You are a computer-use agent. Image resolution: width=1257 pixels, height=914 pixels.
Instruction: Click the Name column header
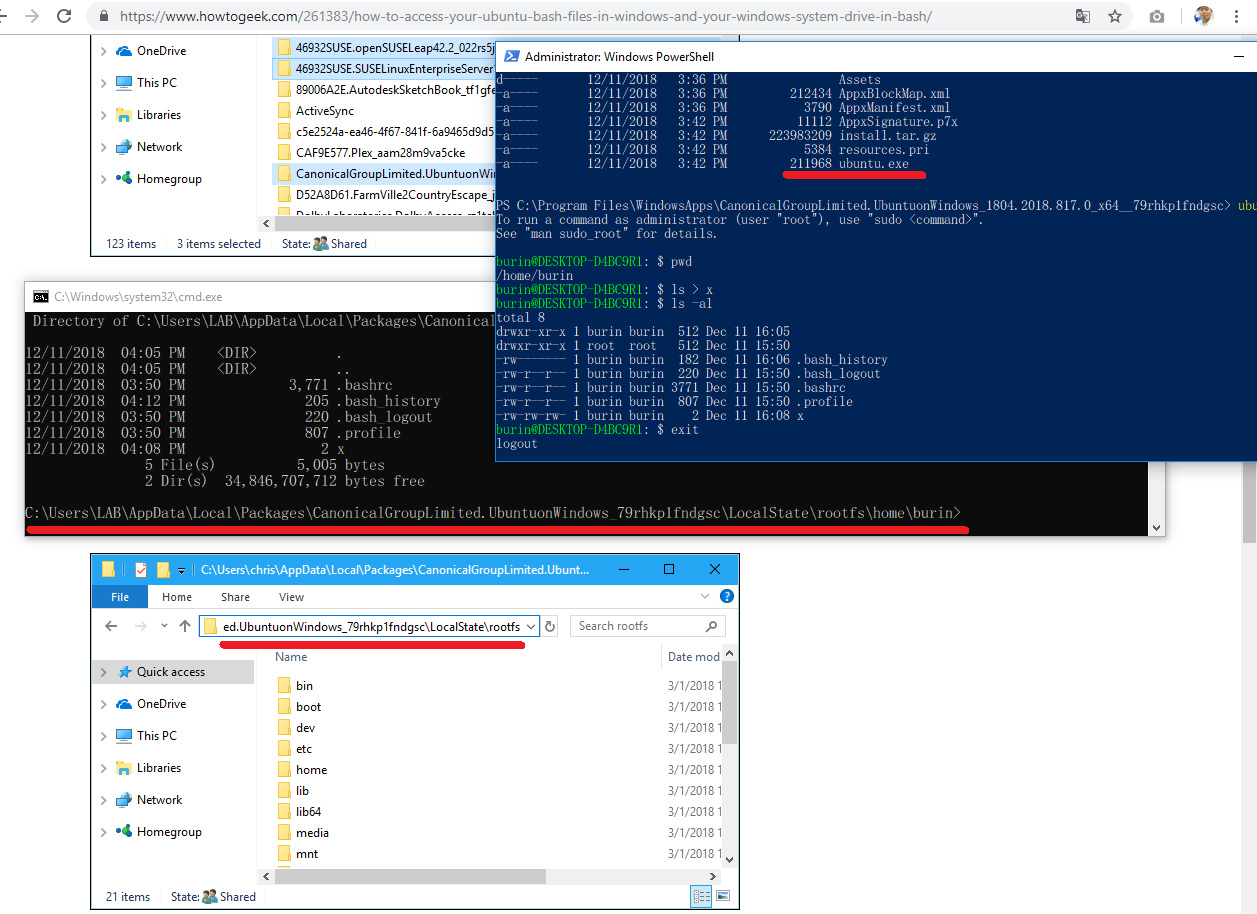point(292,657)
